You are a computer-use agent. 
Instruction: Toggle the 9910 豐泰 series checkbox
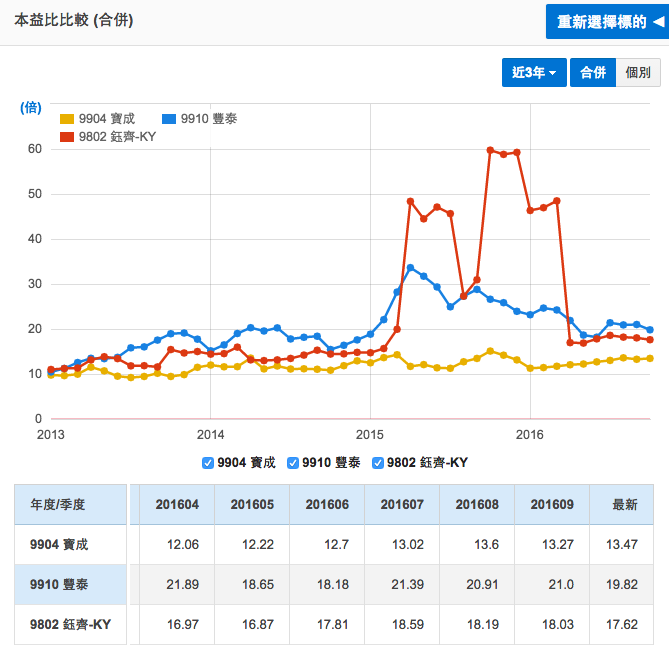click(292, 462)
